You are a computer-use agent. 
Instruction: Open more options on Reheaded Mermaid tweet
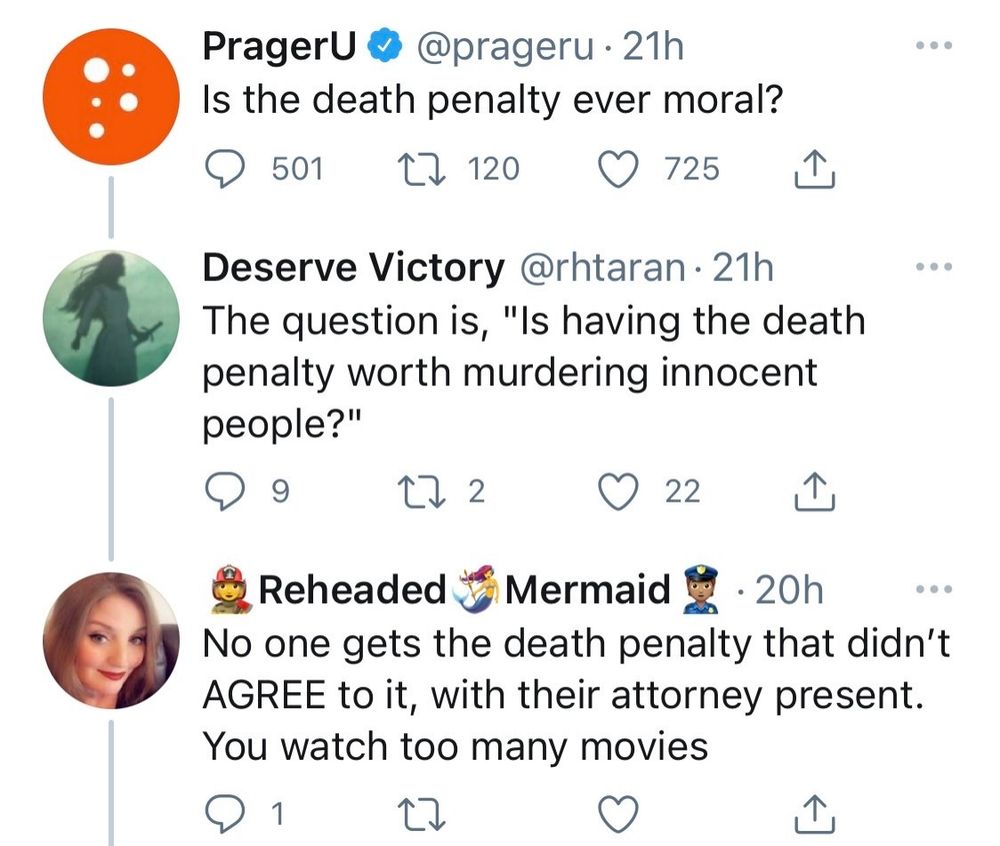pos(935,590)
